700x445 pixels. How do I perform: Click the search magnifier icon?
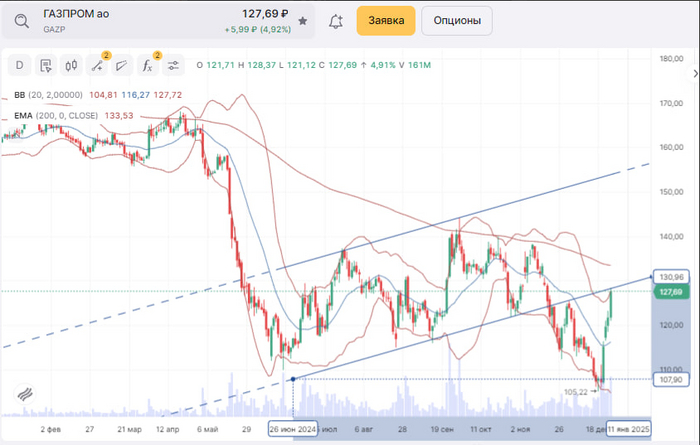(x=21, y=20)
